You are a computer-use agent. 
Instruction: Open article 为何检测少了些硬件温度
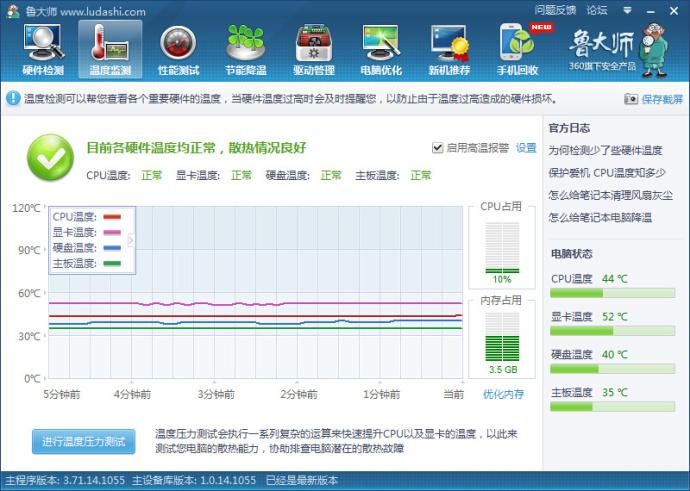[605, 150]
